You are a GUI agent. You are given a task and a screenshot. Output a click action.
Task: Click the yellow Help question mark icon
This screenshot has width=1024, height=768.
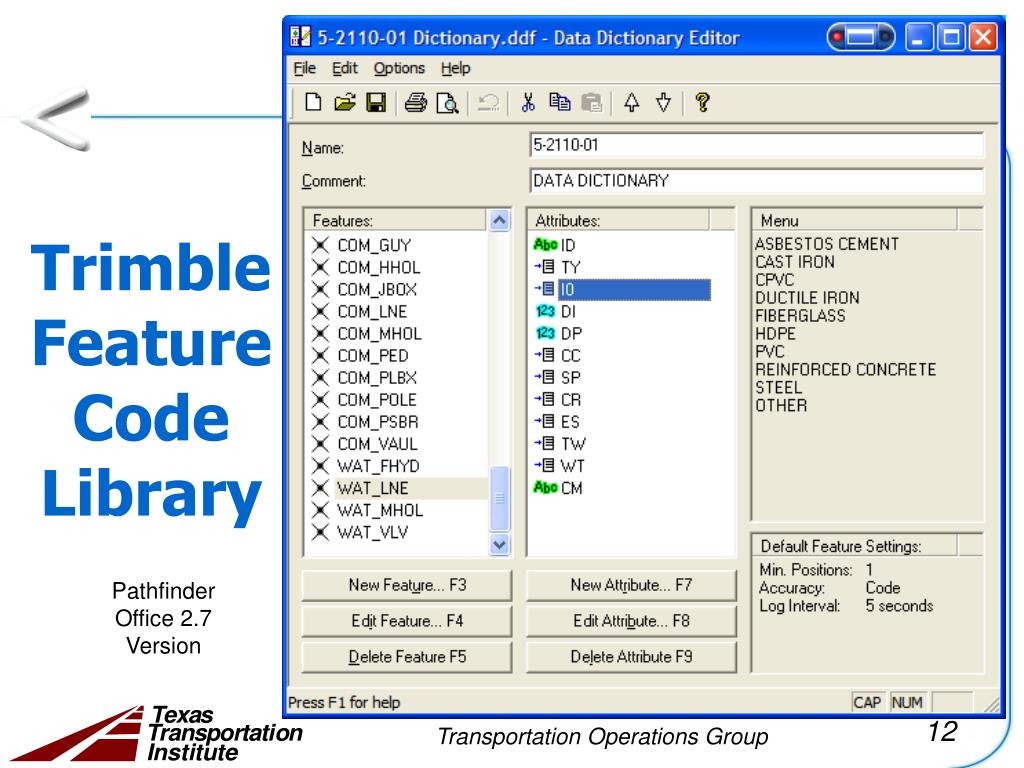(x=703, y=103)
